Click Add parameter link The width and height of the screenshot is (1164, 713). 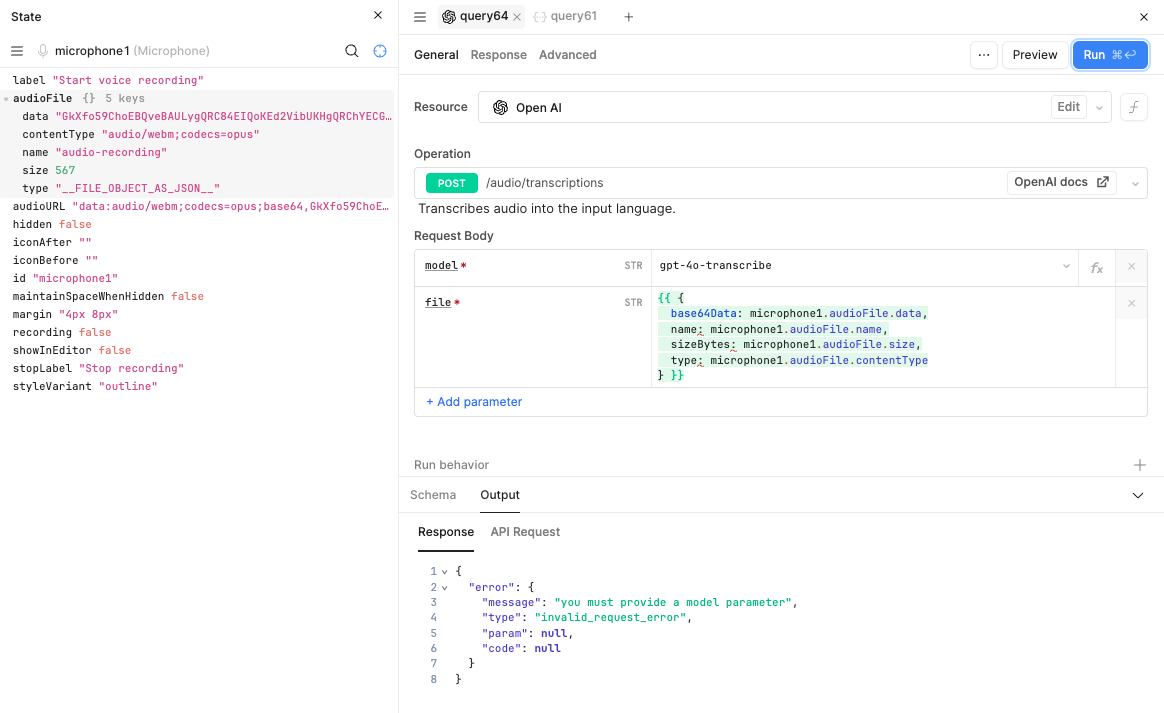tap(474, 402)
